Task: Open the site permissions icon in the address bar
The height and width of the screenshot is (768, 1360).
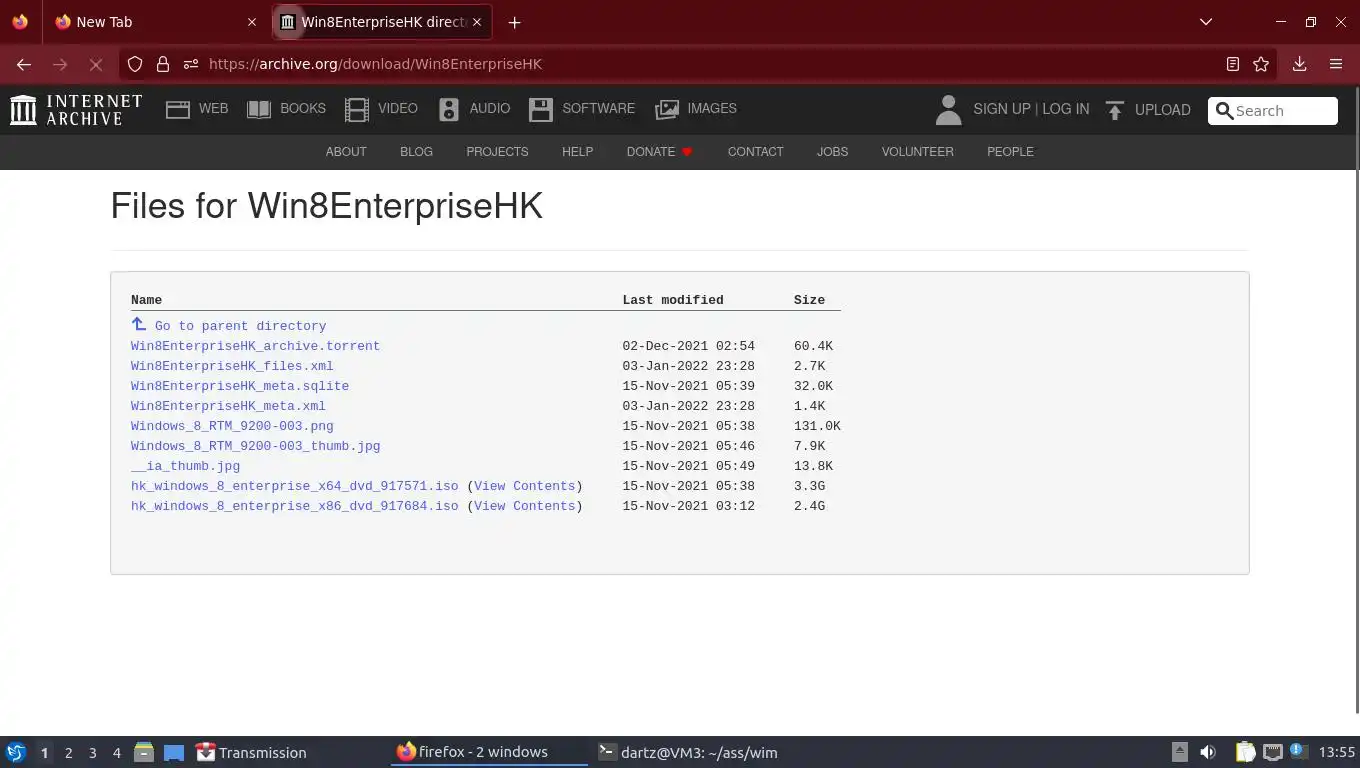Action: 191,64
